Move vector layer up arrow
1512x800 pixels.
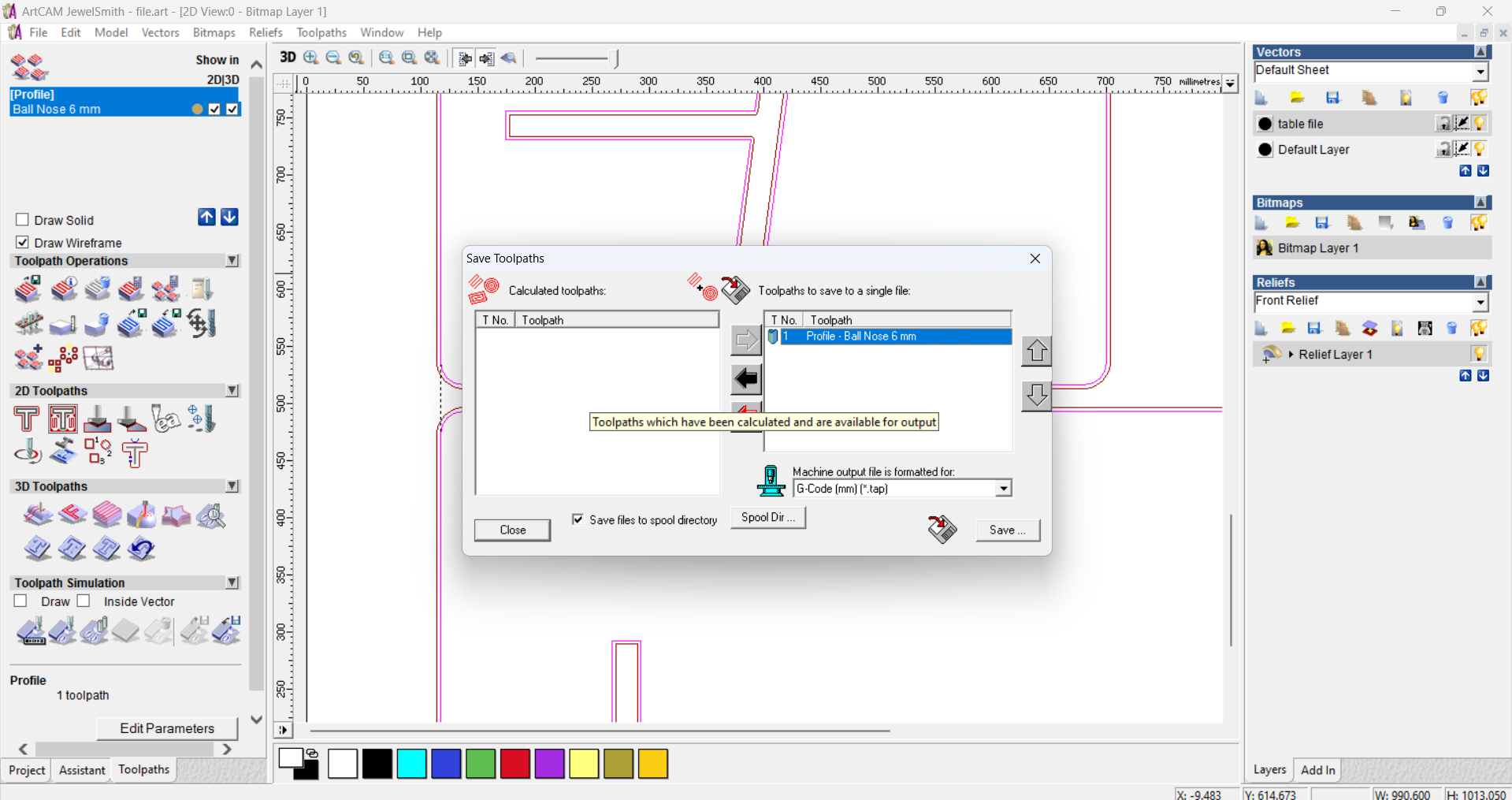click(1465, 170)
